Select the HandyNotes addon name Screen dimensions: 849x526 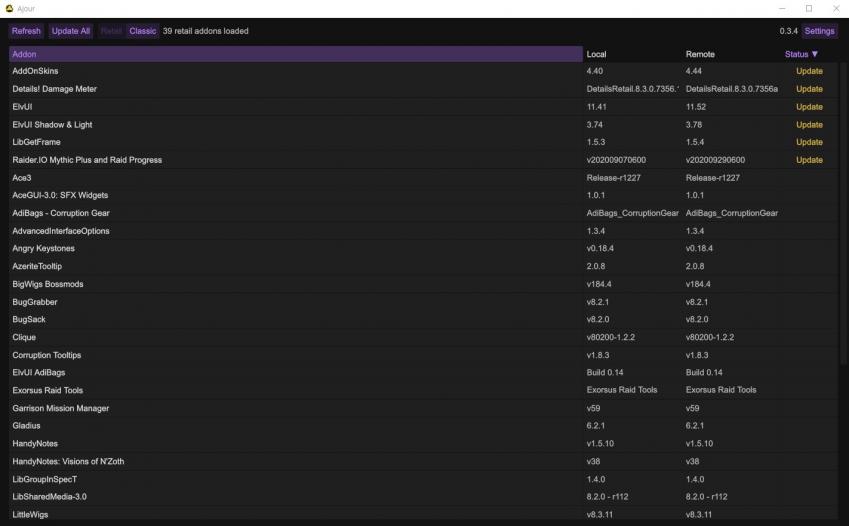35,443
